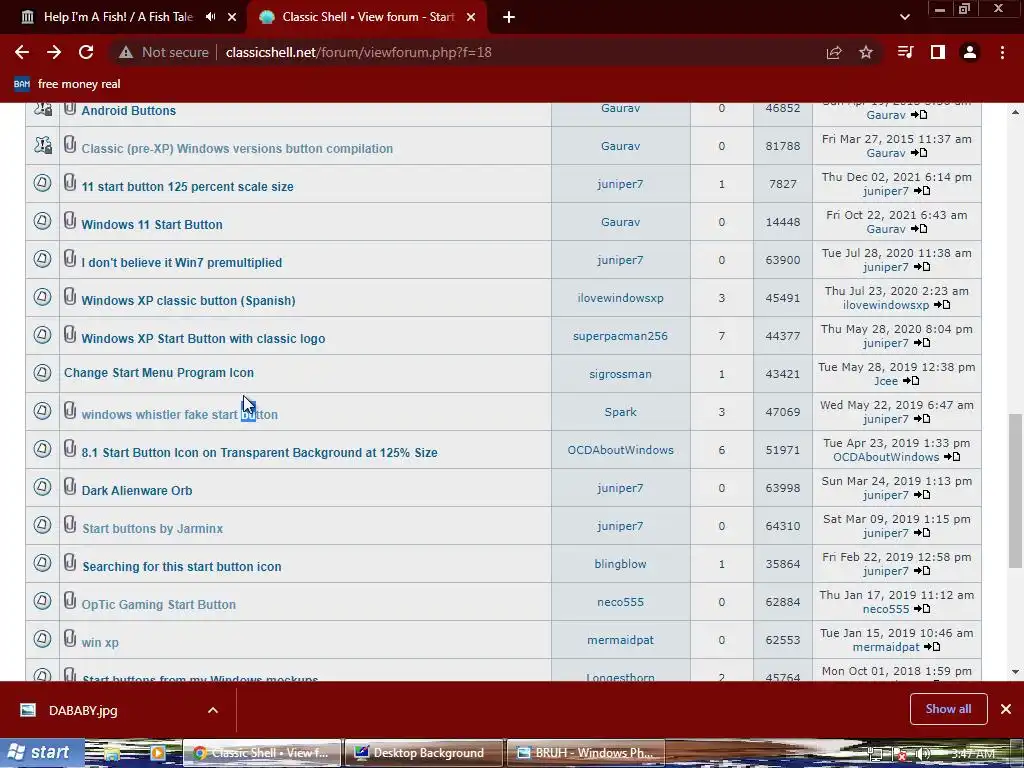Open Searching for this start button icon
The width and height of the screenshot is (1024, 768).
click(182, 566)
